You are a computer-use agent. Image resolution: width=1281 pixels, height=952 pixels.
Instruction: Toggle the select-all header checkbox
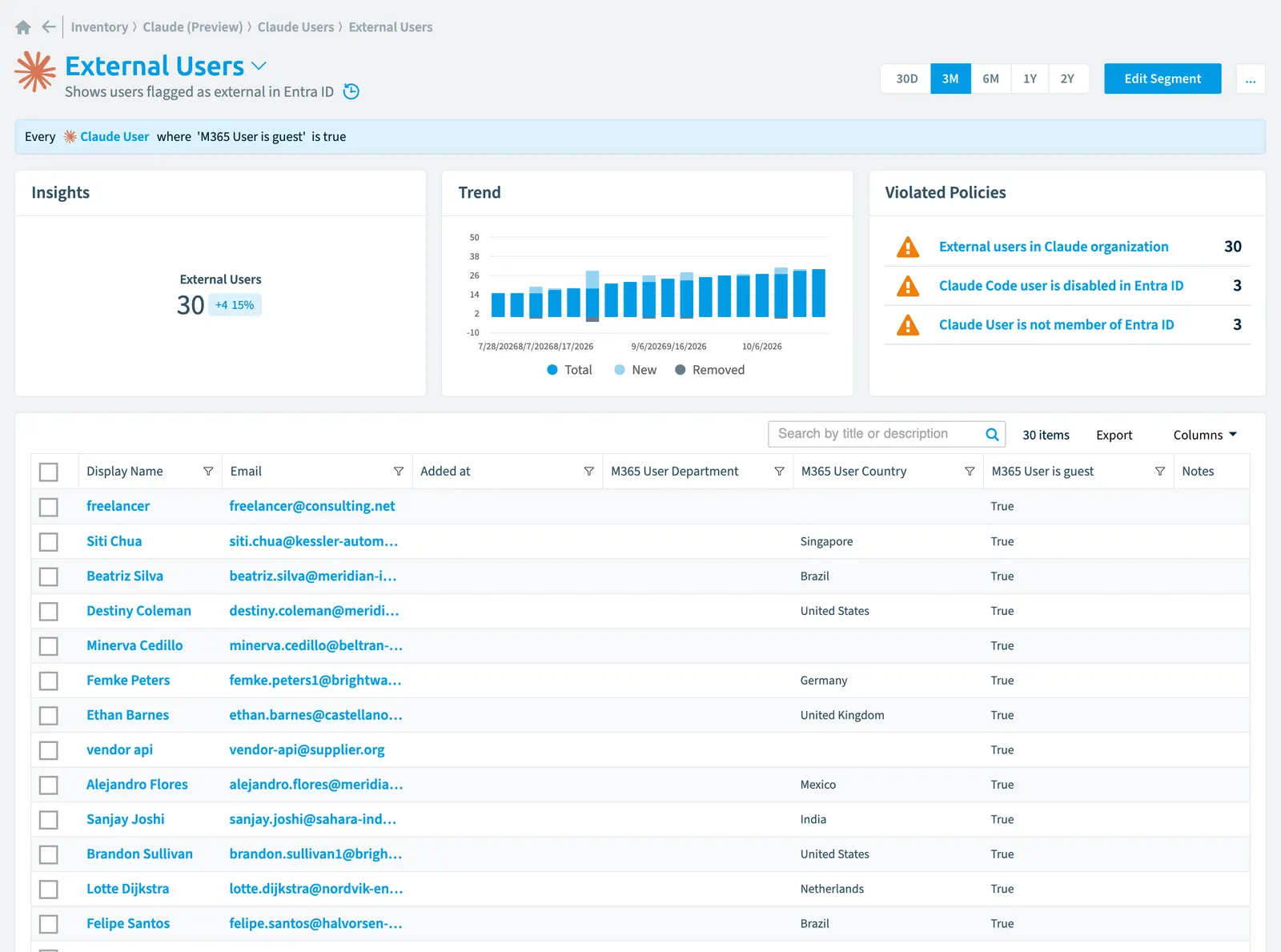49,472
